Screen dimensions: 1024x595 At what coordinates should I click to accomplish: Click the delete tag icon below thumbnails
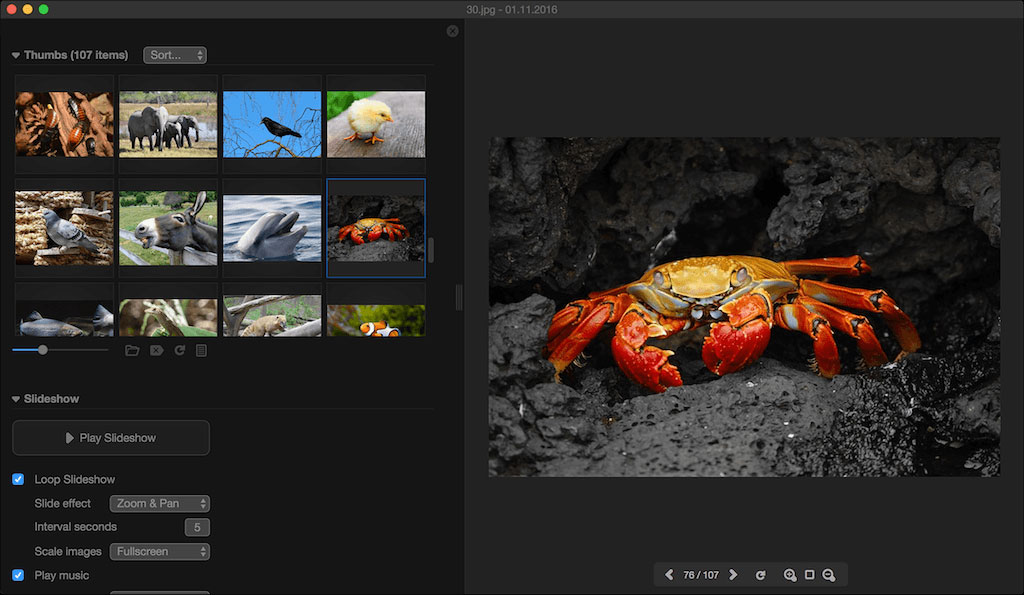(156, 350)
